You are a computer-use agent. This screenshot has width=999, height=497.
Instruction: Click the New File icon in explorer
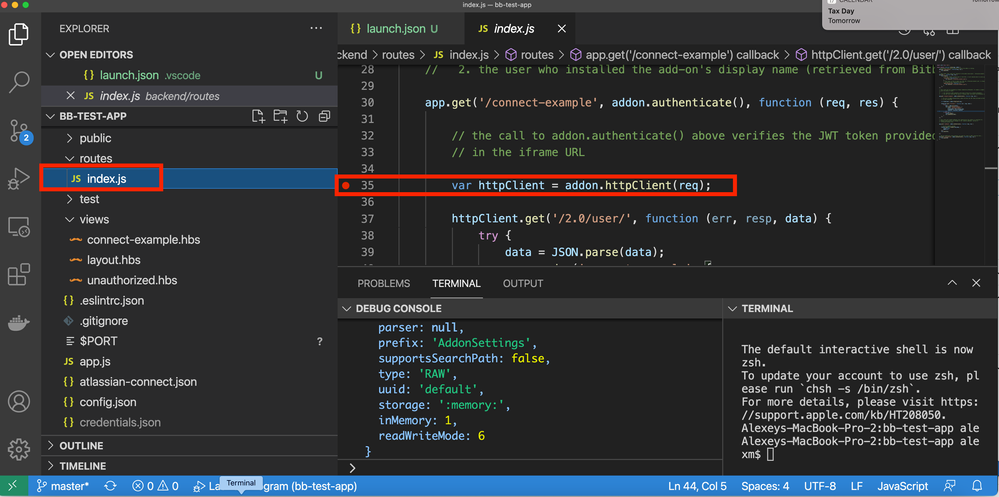point(258,117)
